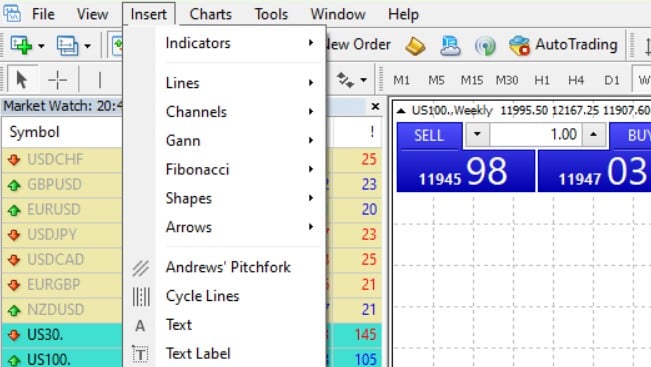
Task: Select the arrow Cursor tool
Action: coord(22,79)
